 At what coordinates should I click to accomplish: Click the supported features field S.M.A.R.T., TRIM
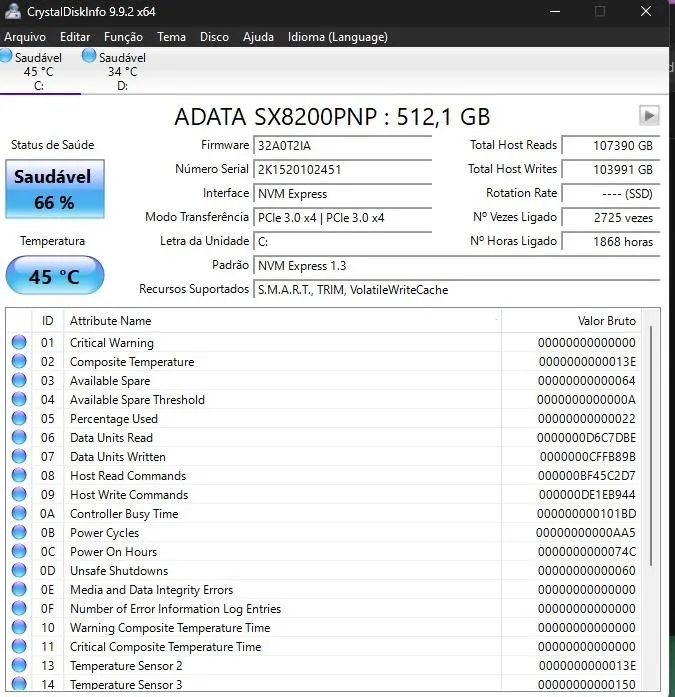[456, 289]
